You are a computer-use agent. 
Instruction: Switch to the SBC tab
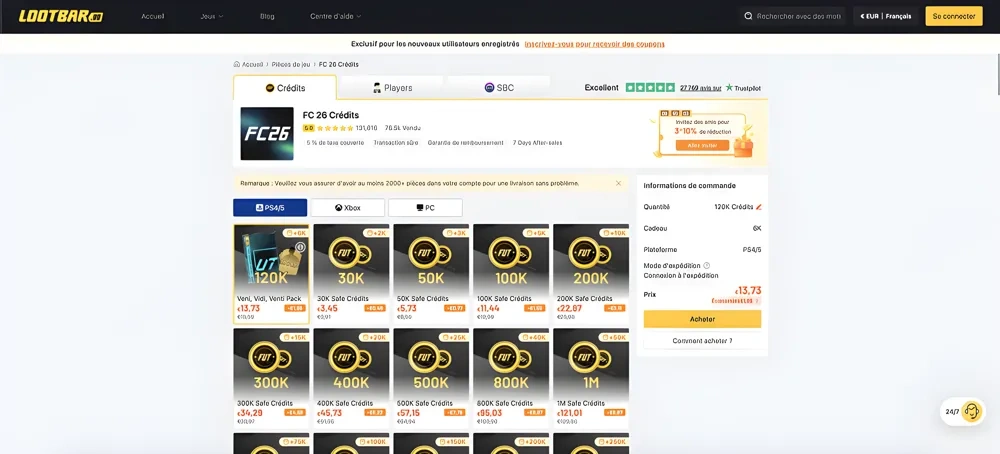click(x=499, y=88)
